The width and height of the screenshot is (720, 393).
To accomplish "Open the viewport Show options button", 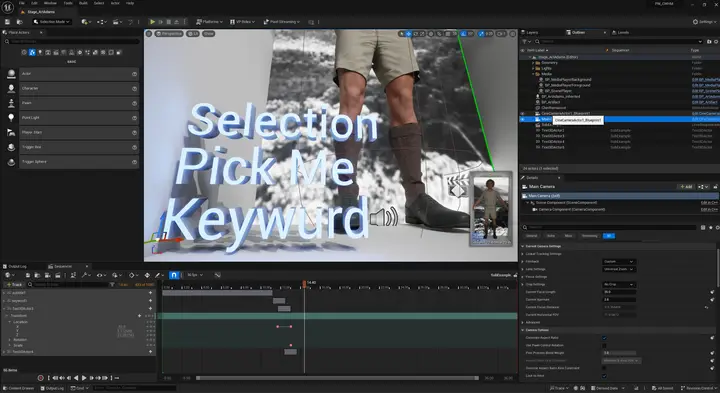I will coord(208,34).
